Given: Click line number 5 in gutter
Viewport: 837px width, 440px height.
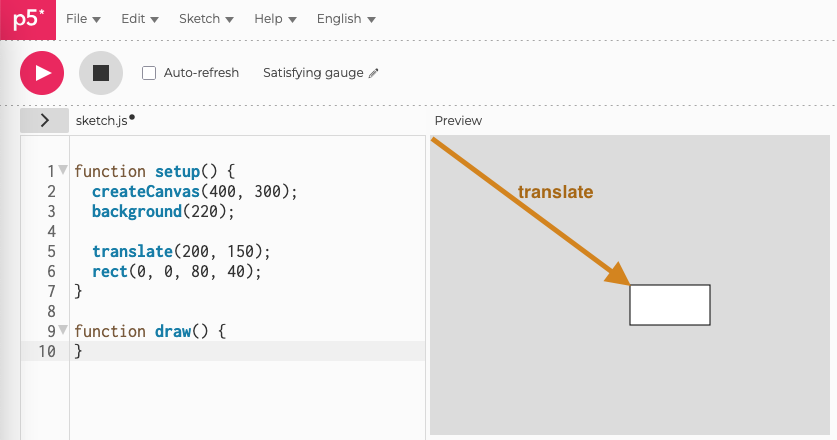Looking at the screenshot, I should point(51,251).
